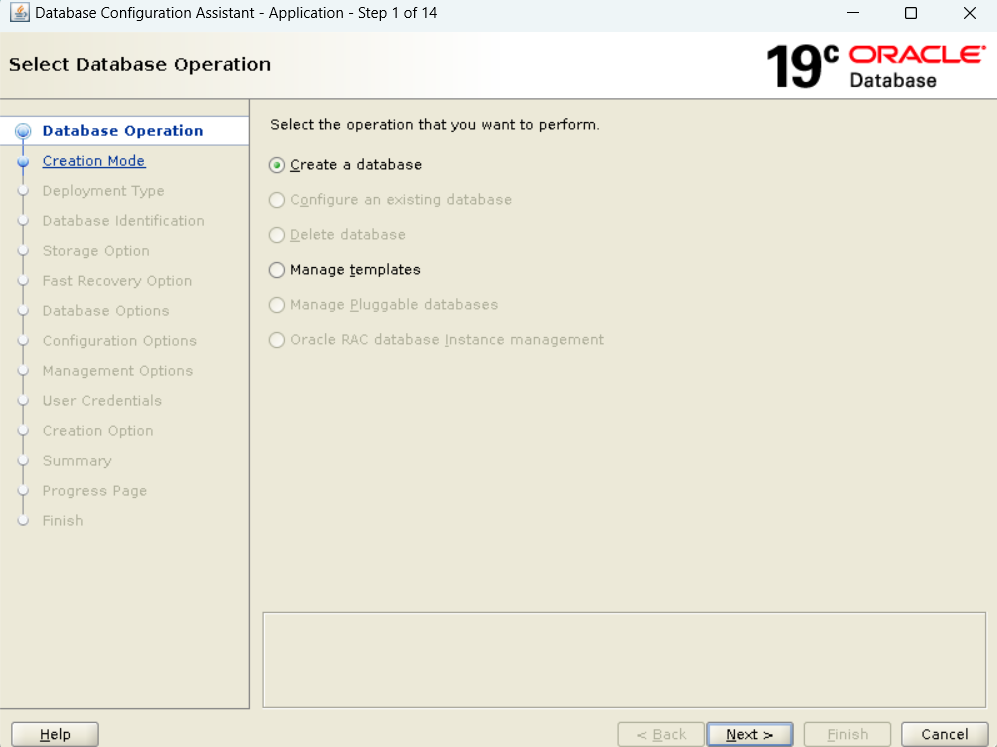Click the Database Identification step
The image size is (997, 747).
click(x=123, y=221)
